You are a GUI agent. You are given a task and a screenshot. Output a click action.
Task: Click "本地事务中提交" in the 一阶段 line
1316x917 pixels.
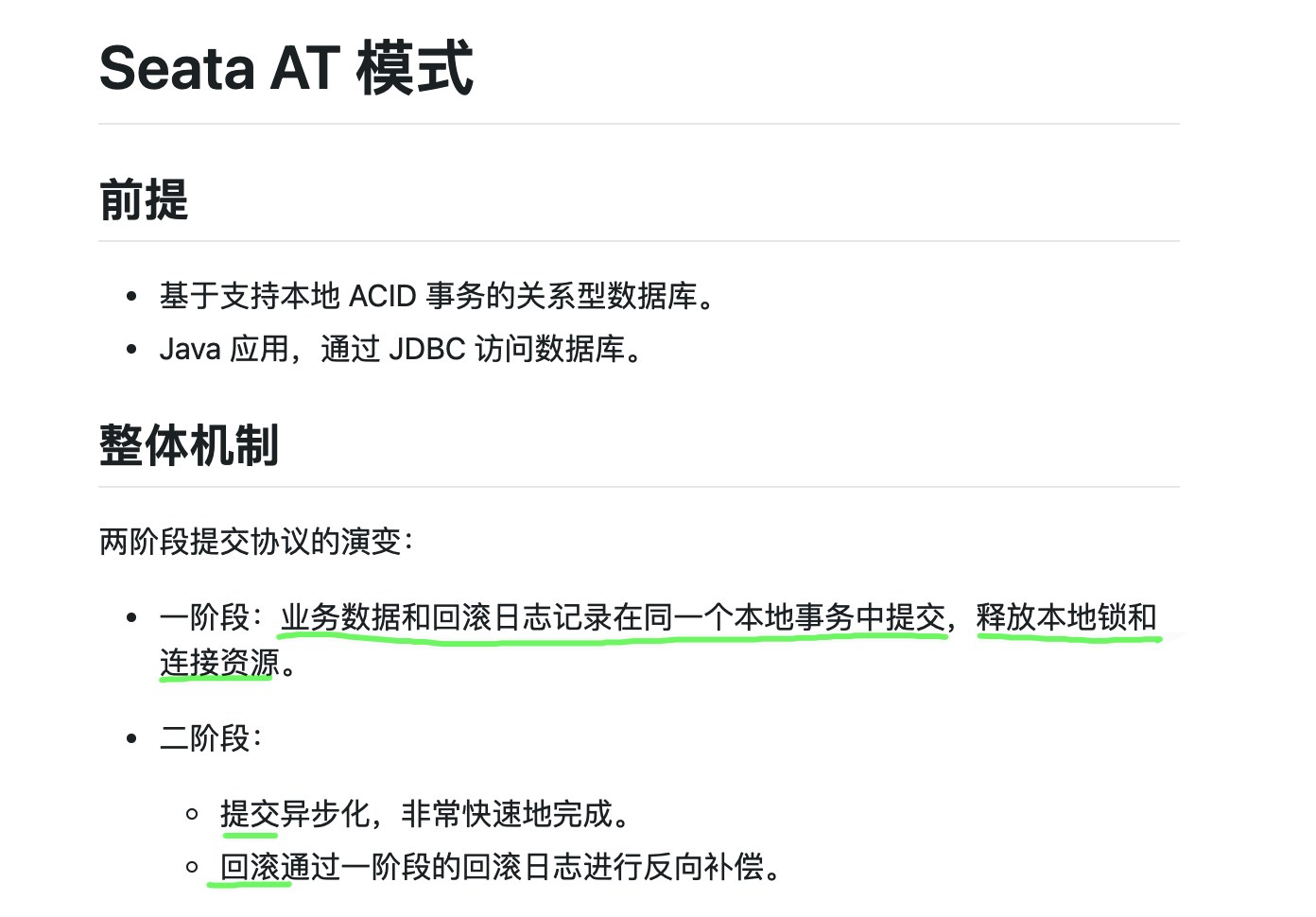pyautogui.click(x=840, y=617)
